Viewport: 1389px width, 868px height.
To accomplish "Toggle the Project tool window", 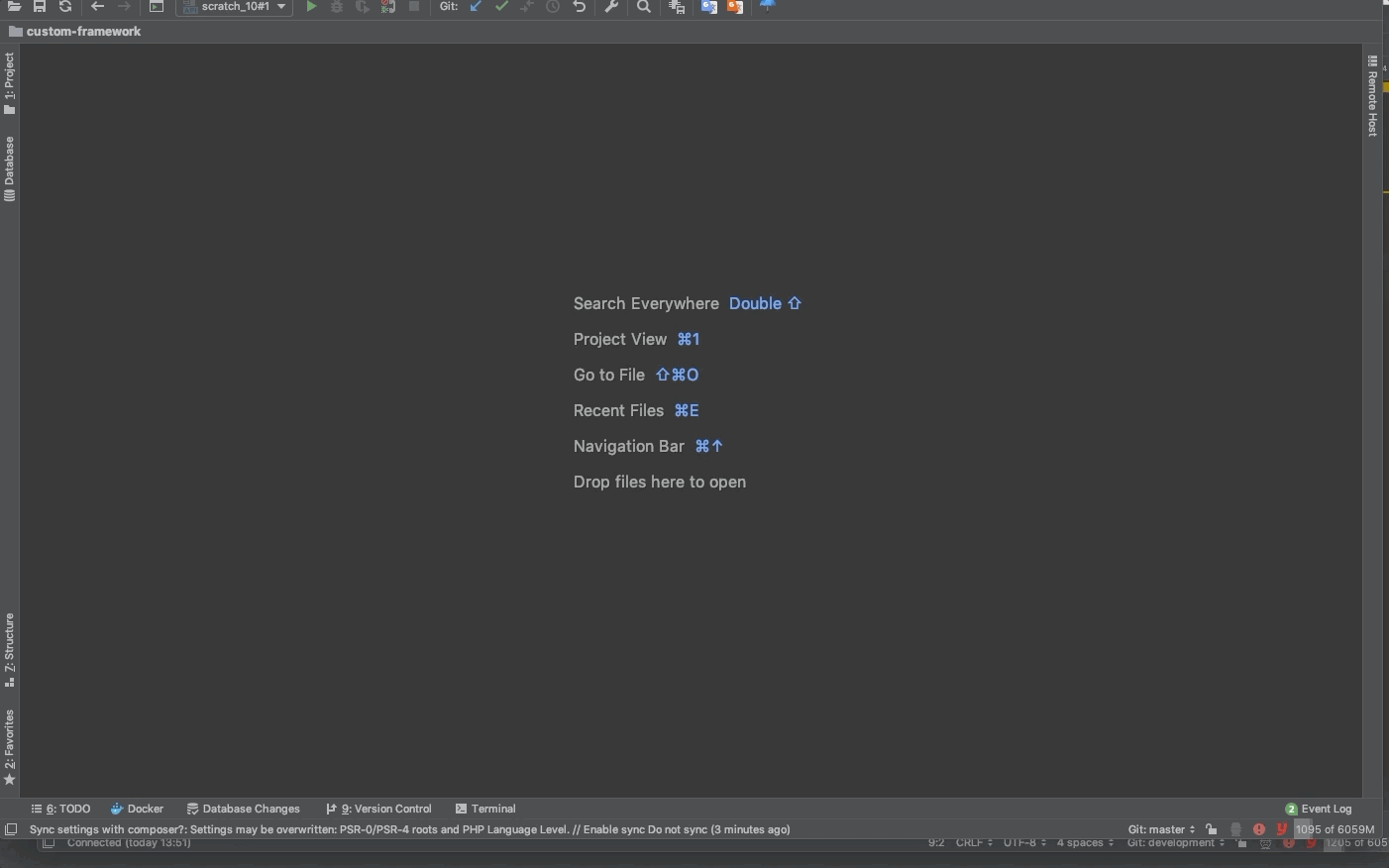I will [x=10, y=83].
